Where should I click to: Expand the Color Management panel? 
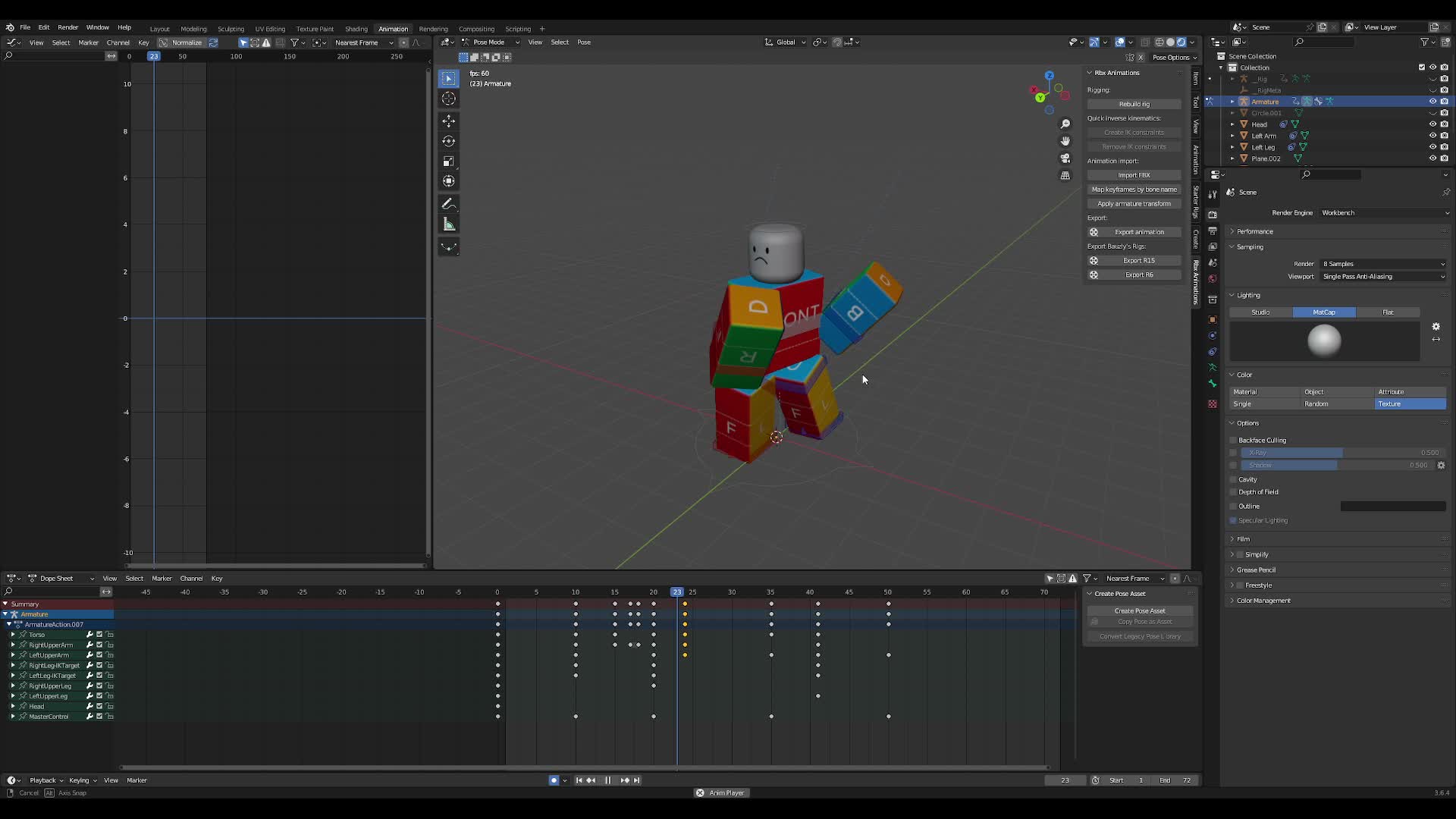coord(1263,601)
